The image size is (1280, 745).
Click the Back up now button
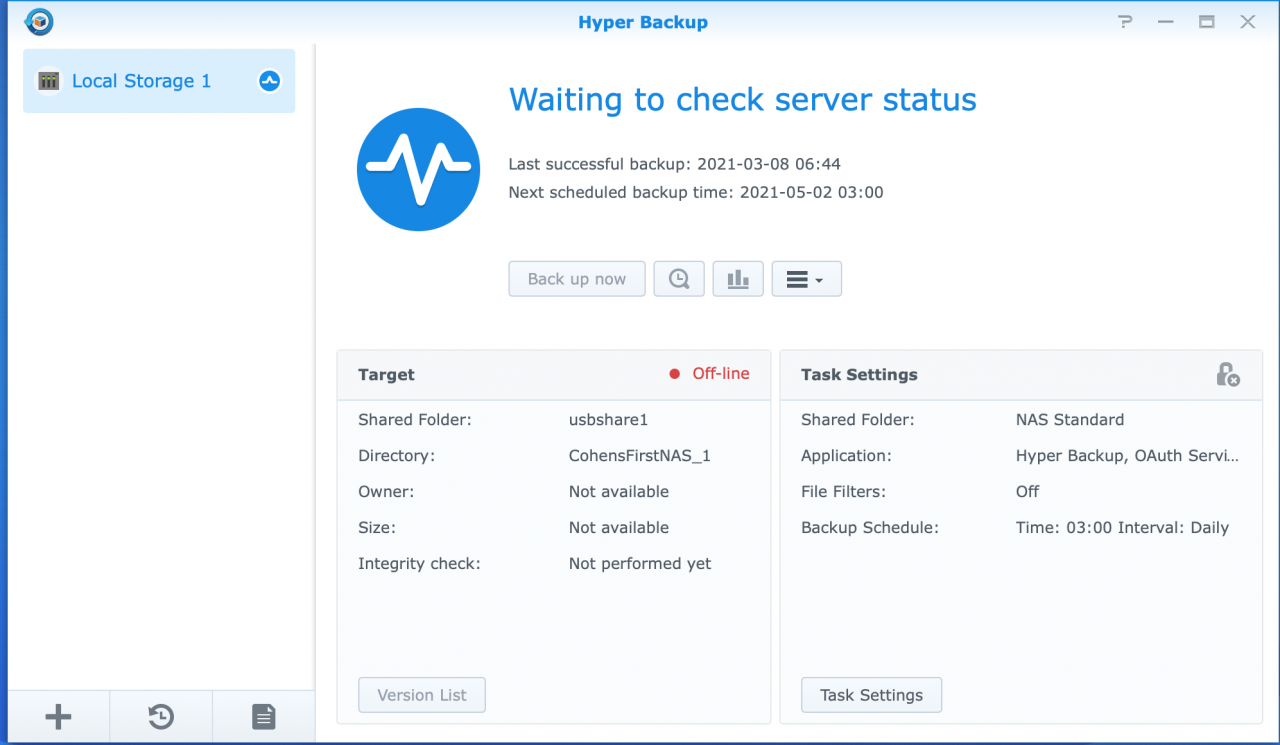tap(577, 279)
